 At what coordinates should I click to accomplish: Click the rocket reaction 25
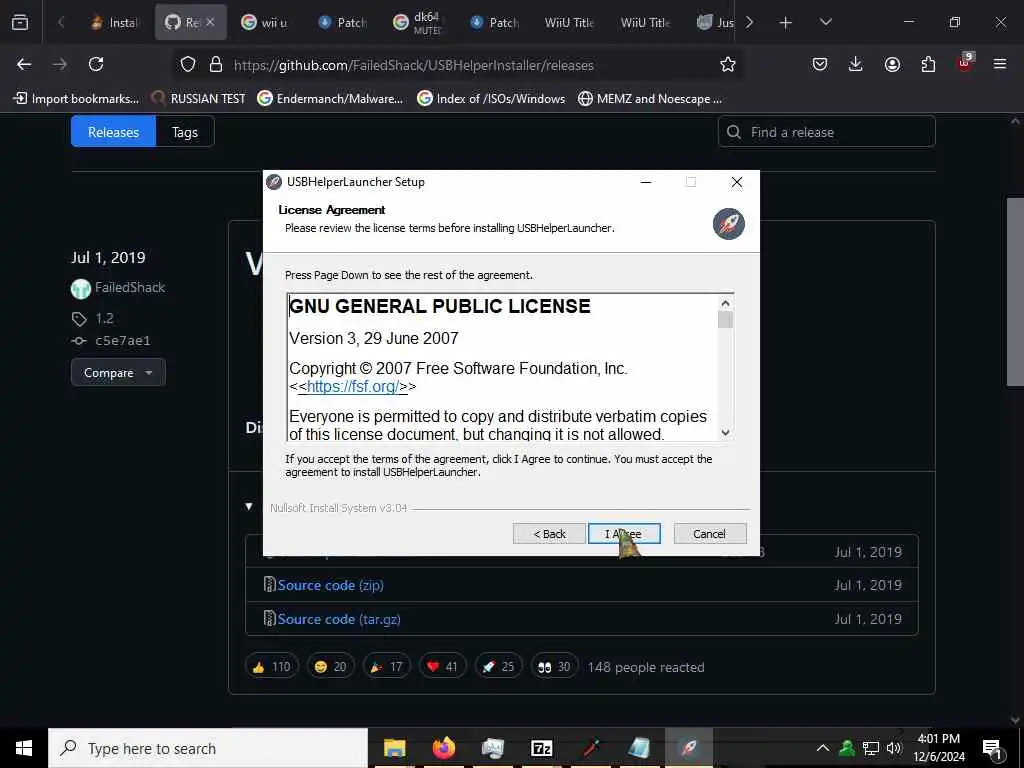(499, 667)
